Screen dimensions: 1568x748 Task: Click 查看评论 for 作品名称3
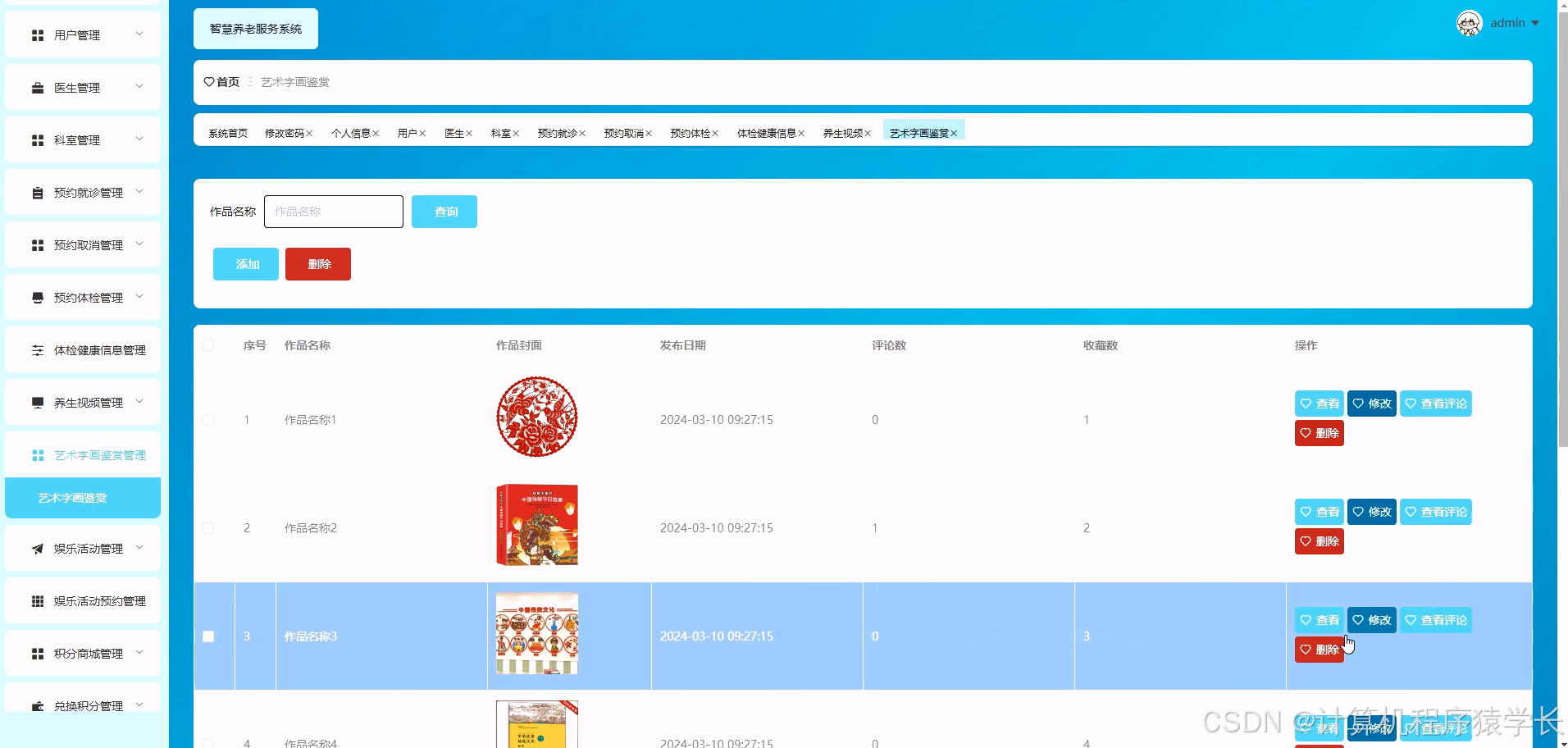(x=1436, y=620)
